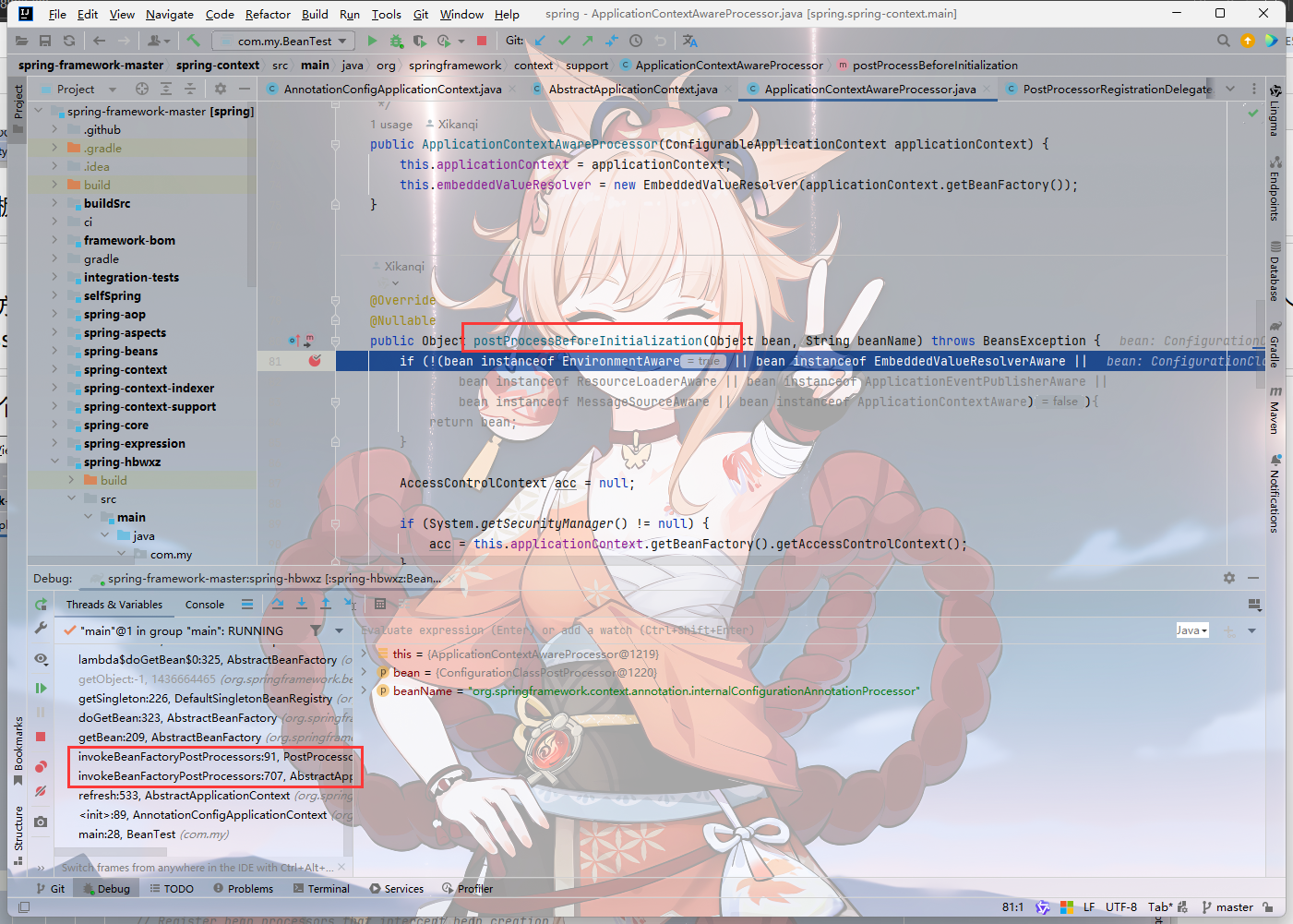Screen dimensions: 1293x924
Task: Open the Refactor menu
Action: [268, 14]
